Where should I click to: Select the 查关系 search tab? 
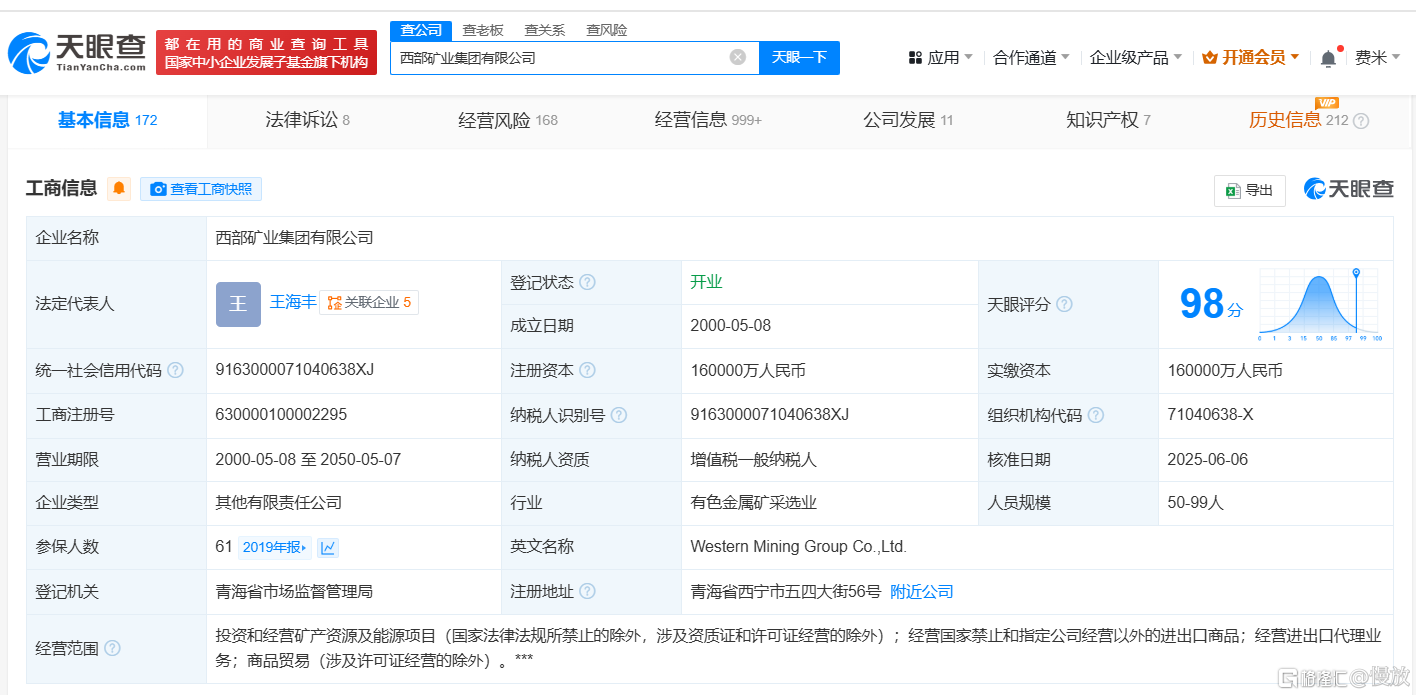click(545, 30)
